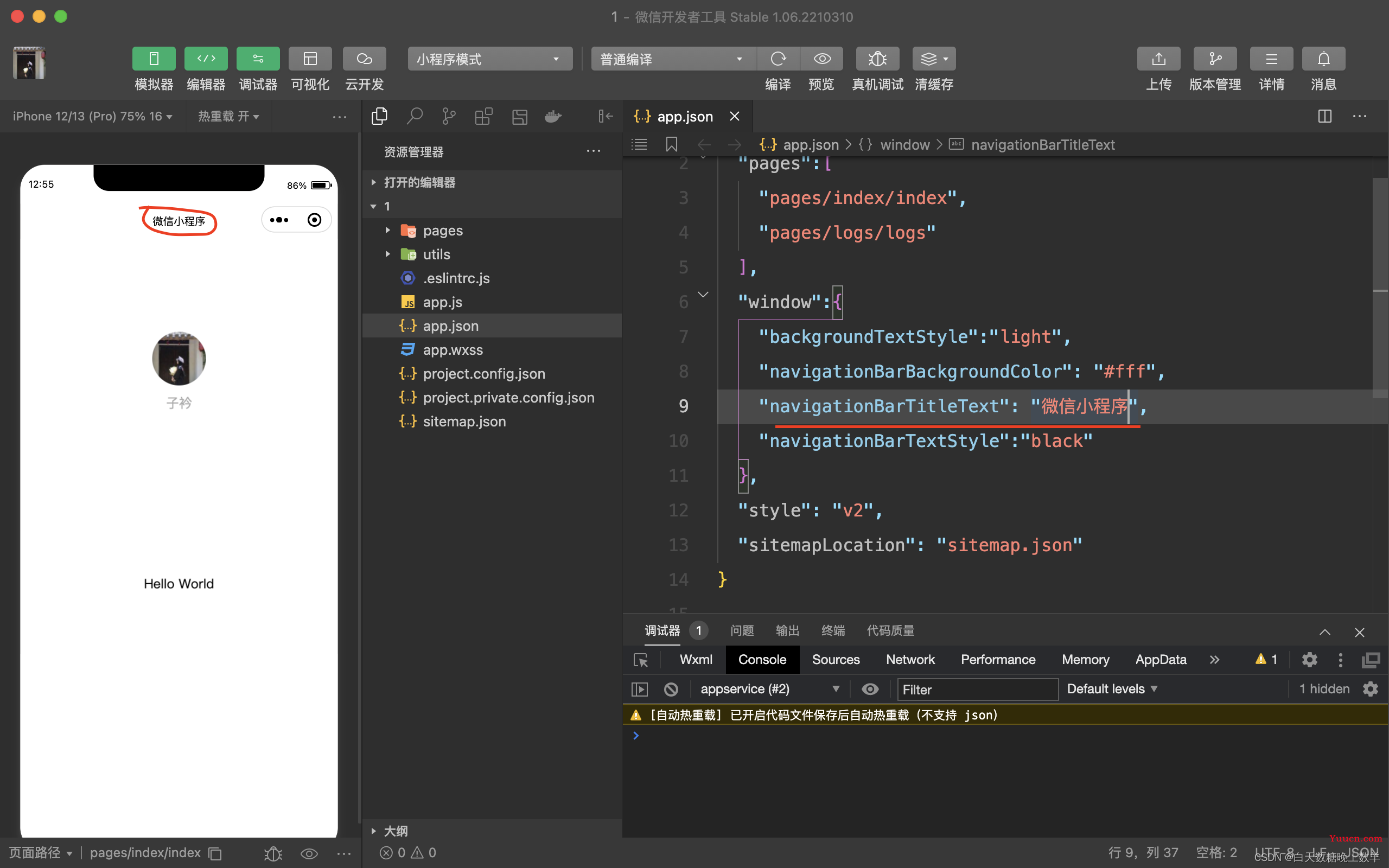Click window in the breadcrumb path
Image resolution: width=1389 pixels, height=868 pixels.
(x=904, y=145)
